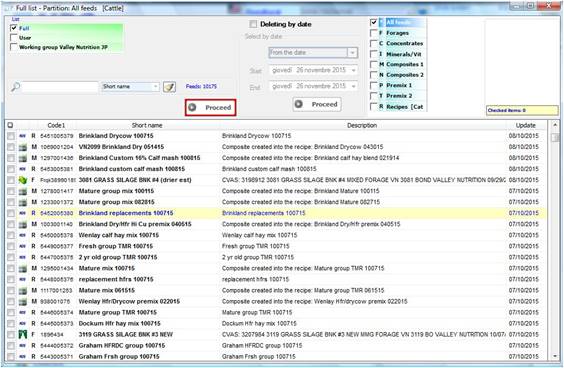The width and height of the screenshot is (564, 368).
Task: Click forage icon for 3119 GRASS SILAGE BNK #3 NEW
Action: (23, 335)
